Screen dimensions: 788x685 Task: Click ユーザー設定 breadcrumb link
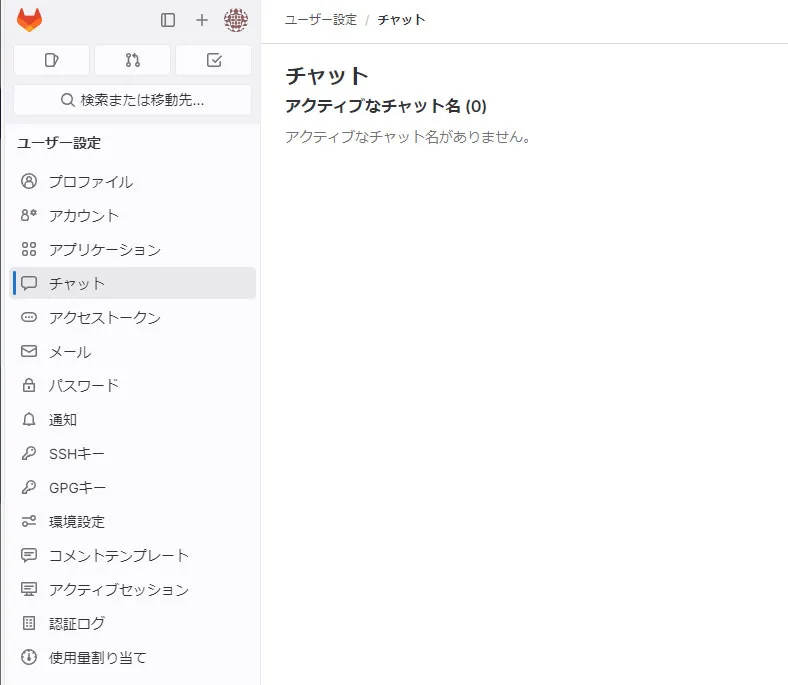(320, 20)
